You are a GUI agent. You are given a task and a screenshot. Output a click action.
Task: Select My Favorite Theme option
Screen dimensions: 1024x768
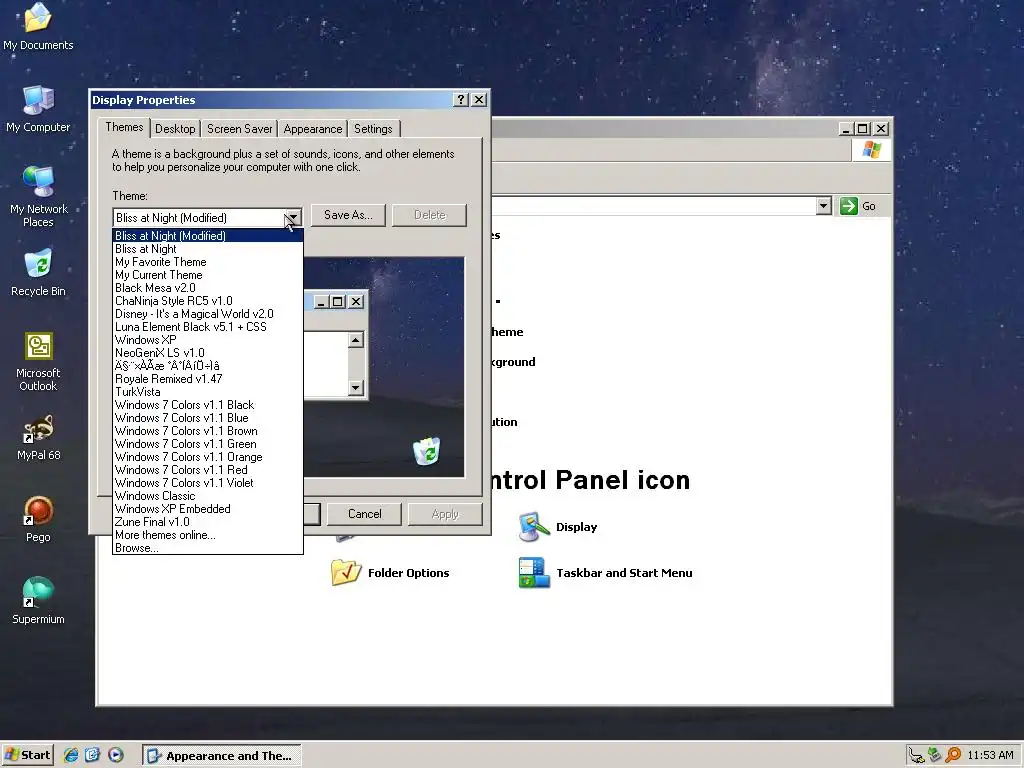click(208, 262)
